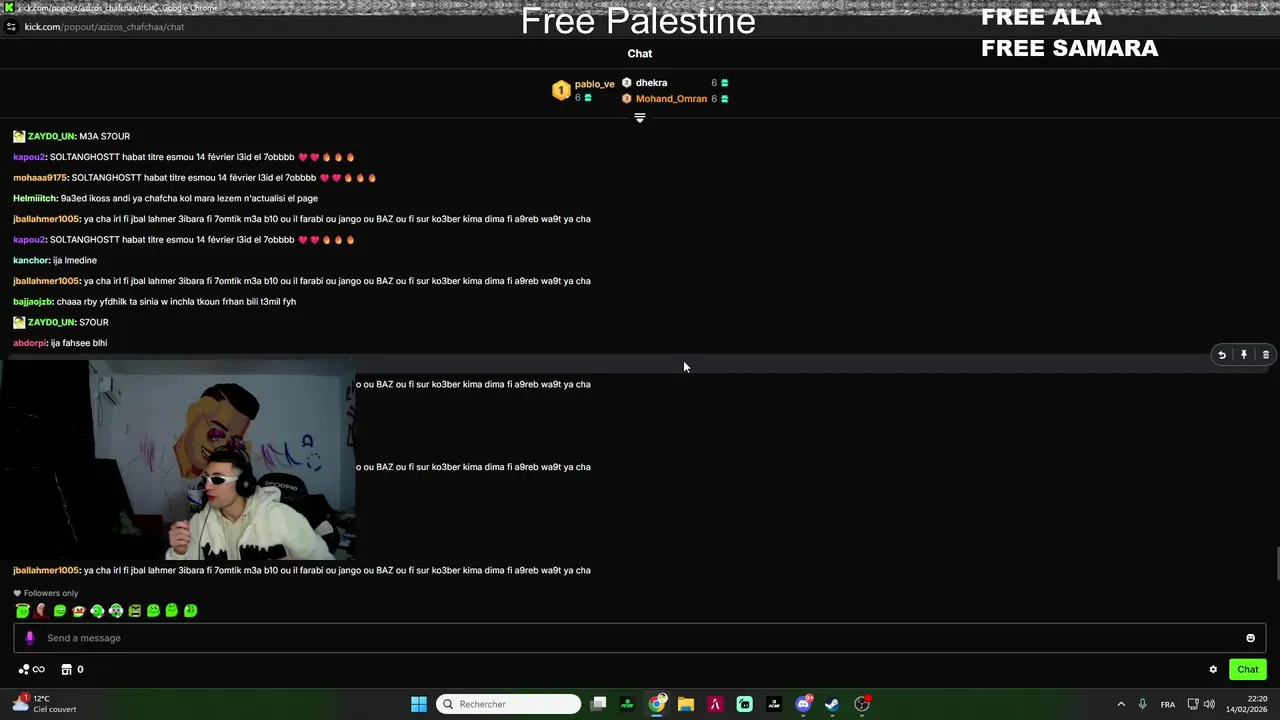Delete the hovered chat message via trash icon

point(1266,355)
